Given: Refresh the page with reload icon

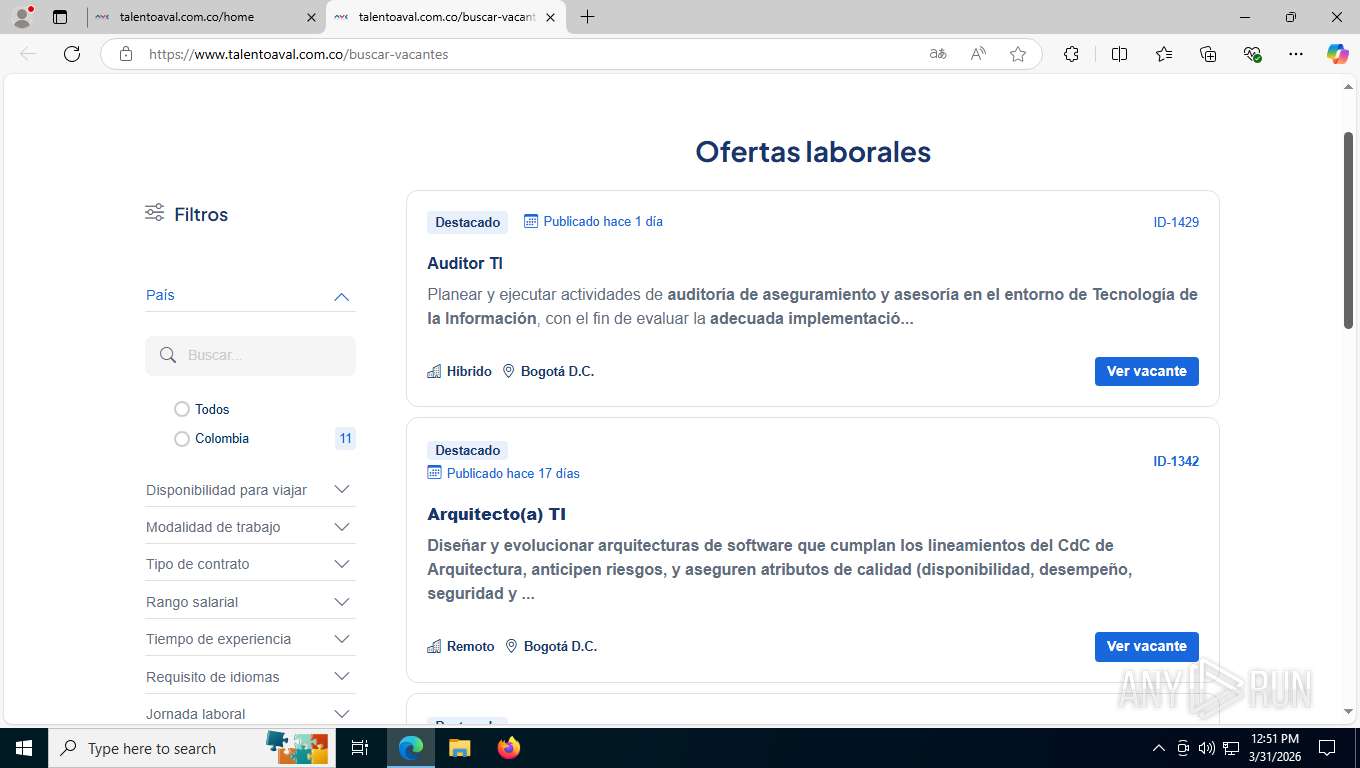Looking at the screenshot, I should tap(72, 54).
